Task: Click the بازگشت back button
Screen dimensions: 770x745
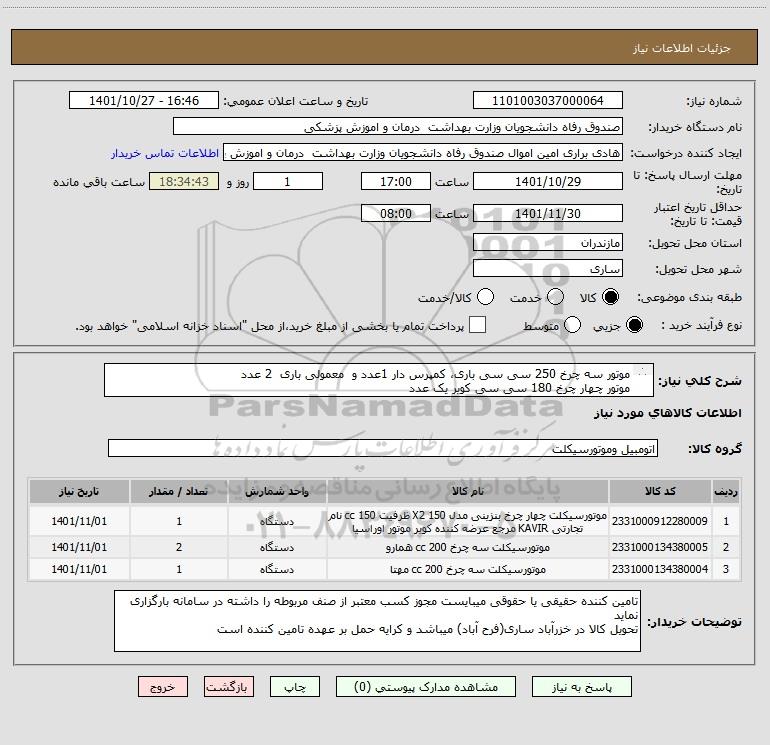Action: click(x=229, y=687)
